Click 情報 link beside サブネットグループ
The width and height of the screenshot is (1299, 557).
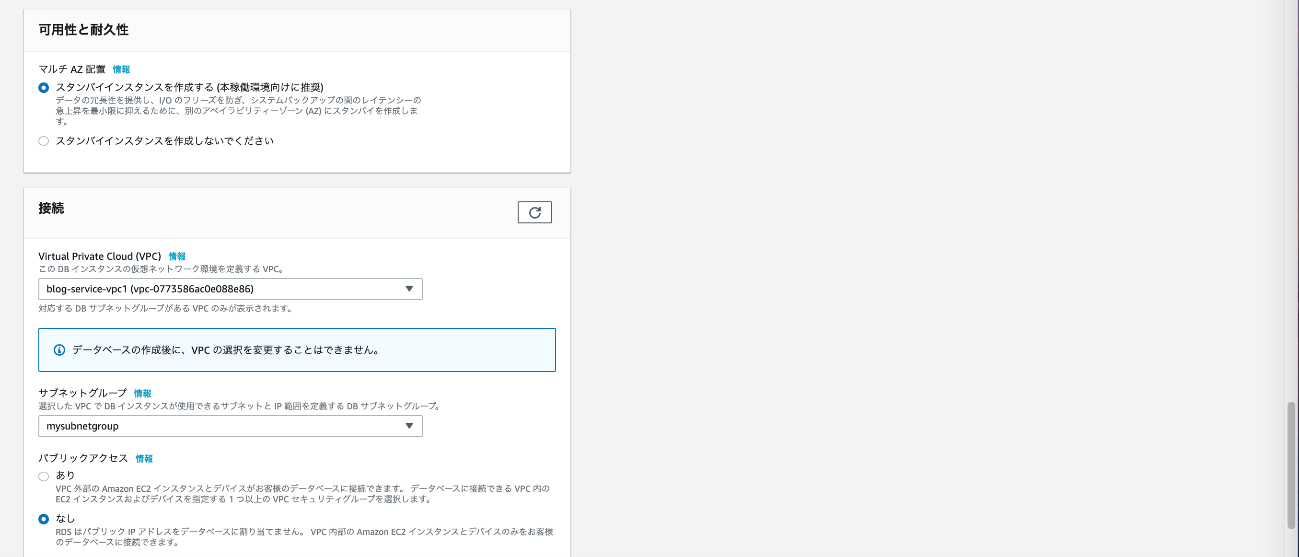click(x=143, y=394)
